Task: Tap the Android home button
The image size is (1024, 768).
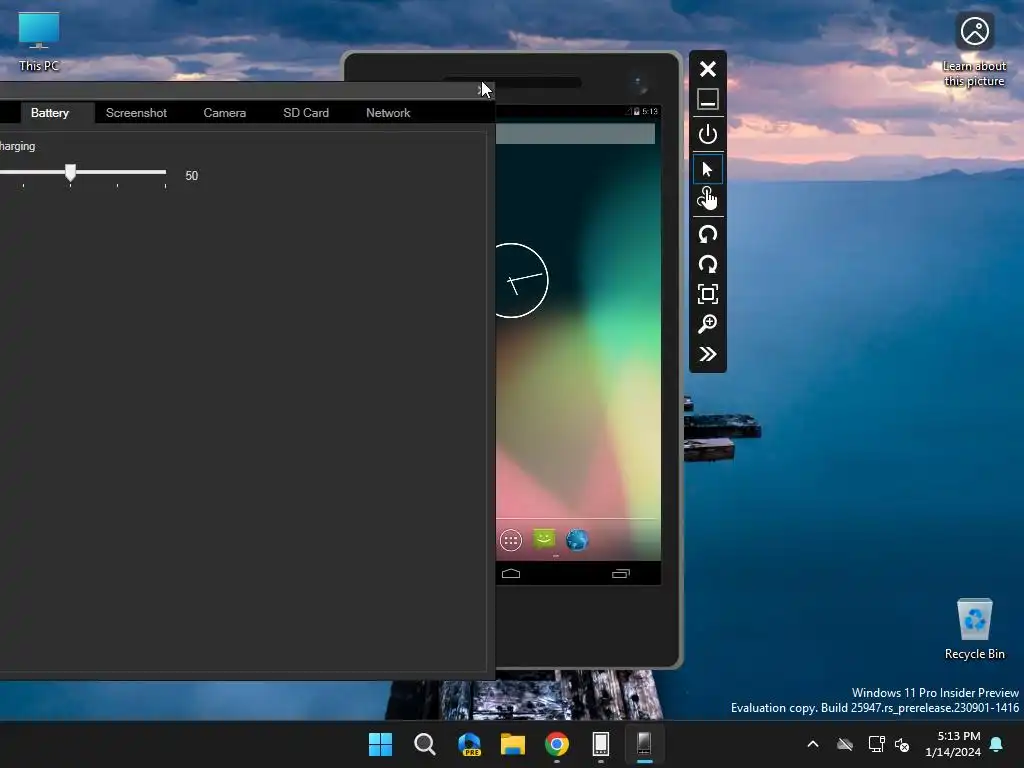Action: click(511, 573)
